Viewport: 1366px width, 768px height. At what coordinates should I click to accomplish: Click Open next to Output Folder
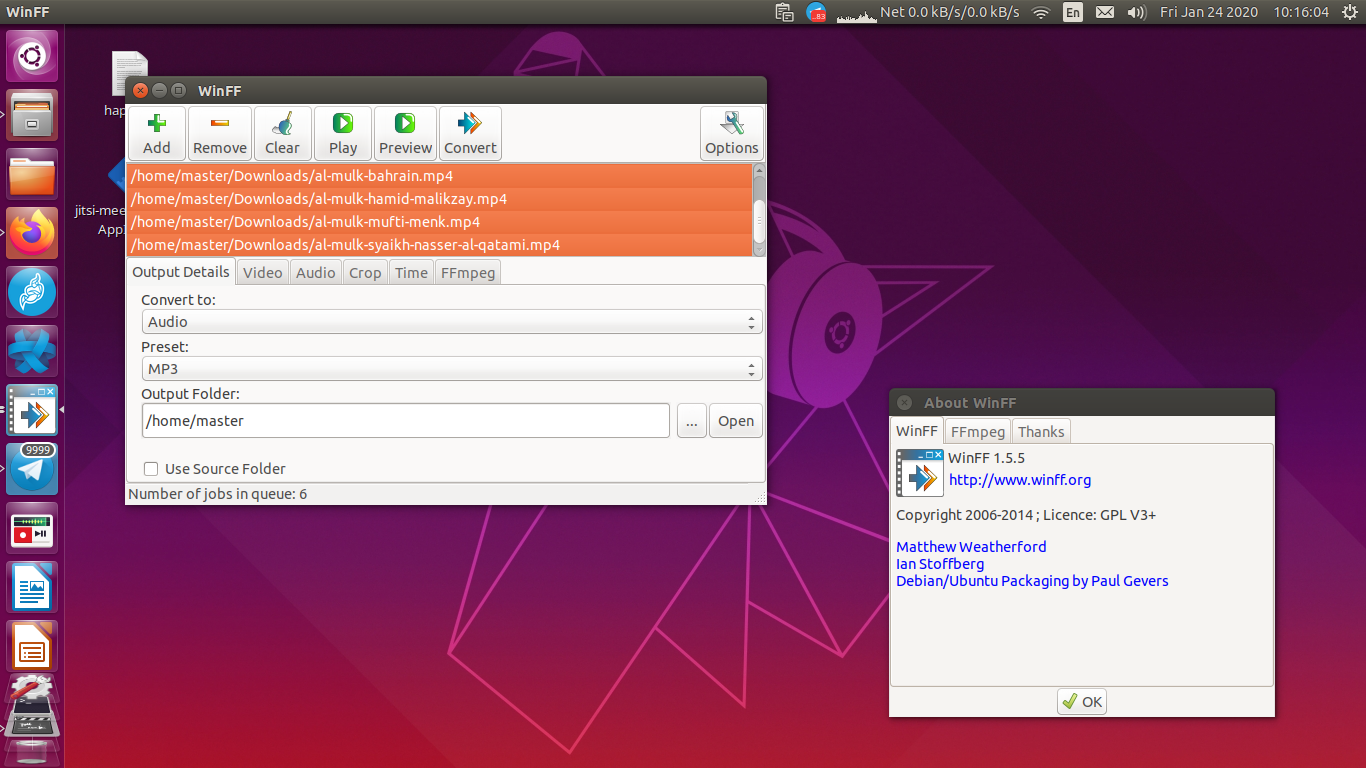pos(736,421)
